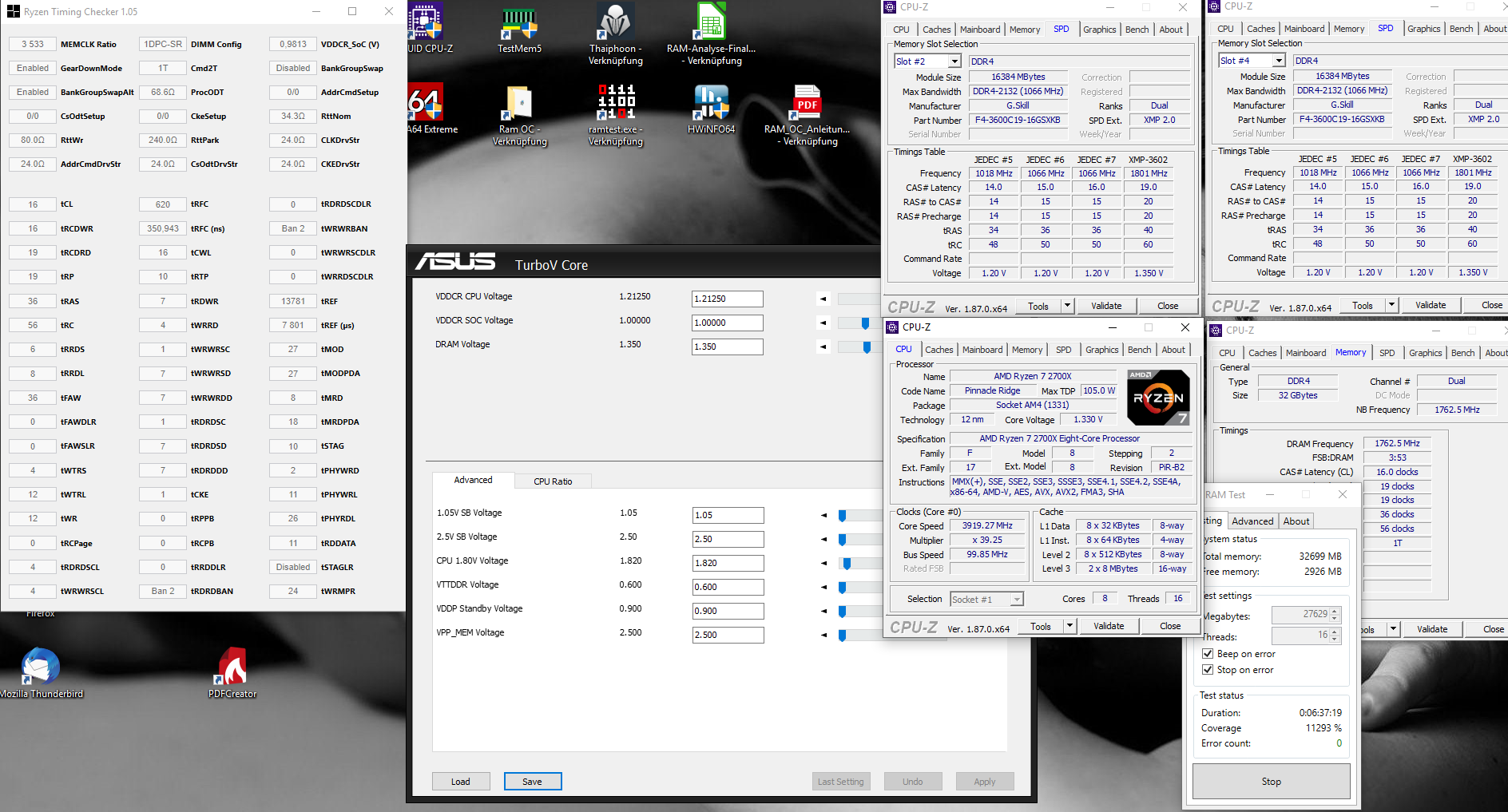The width and height of the screenshot is (1508, 812).
Task: Click the Threads stepper in RAM Test
Action: tap(1335, 636)
